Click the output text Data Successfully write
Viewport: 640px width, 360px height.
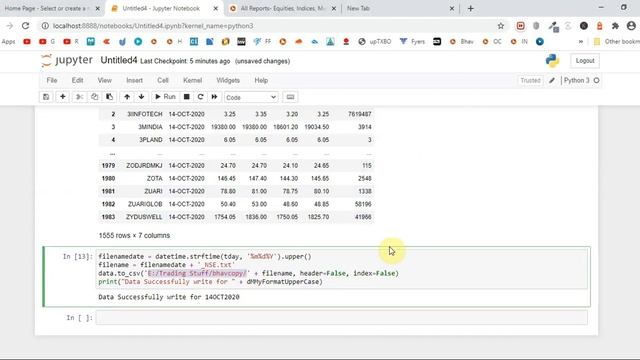pos(169,297)
